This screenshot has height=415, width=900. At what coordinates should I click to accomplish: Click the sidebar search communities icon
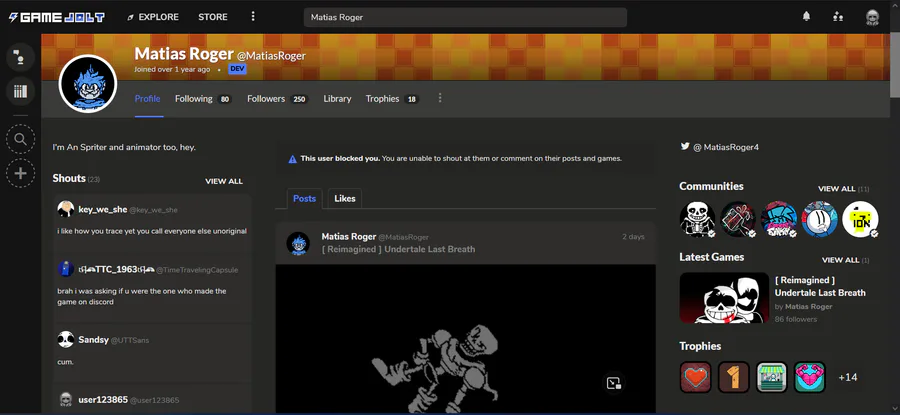tap(21, 139)
